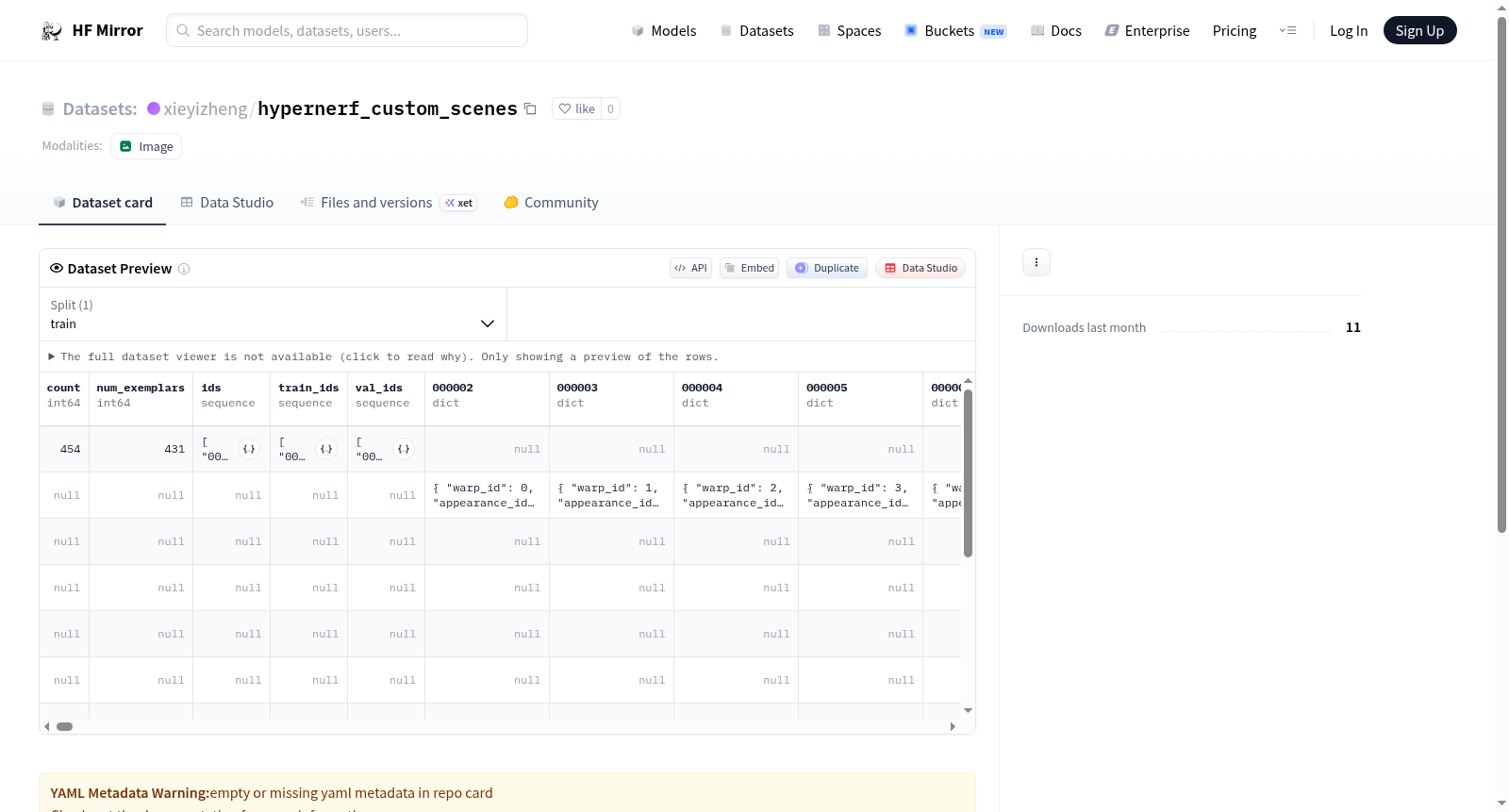Open the Pricing page

click(1235, 31)
